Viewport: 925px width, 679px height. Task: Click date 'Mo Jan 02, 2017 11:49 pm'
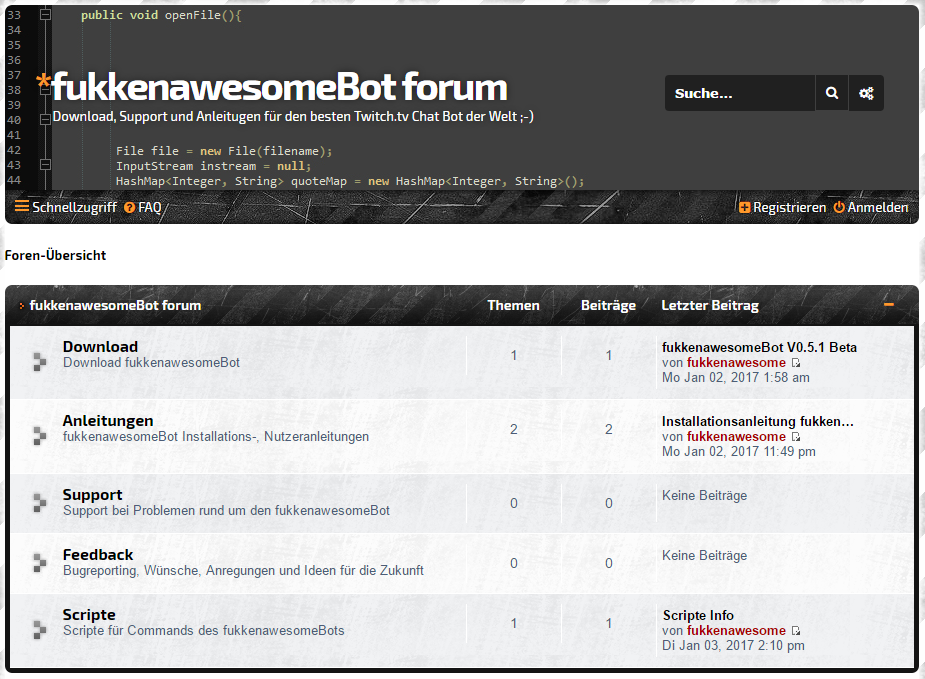[739, 452]
